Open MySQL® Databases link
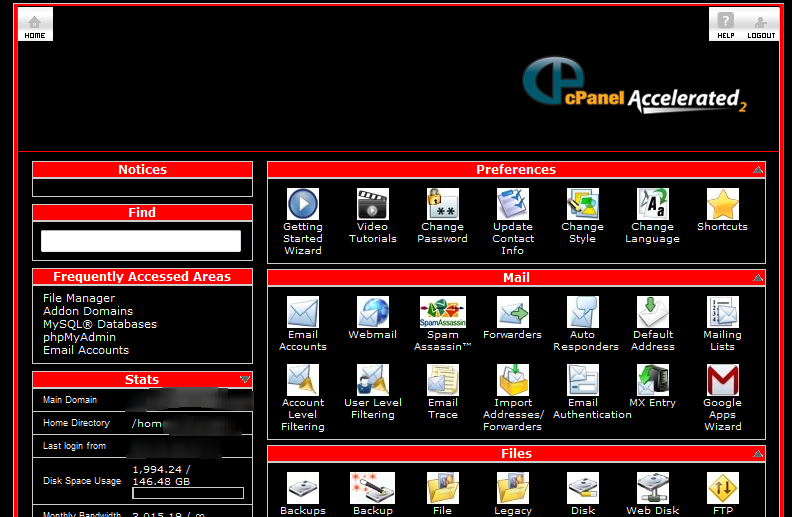The image size is (792, 517). point(100,324)
